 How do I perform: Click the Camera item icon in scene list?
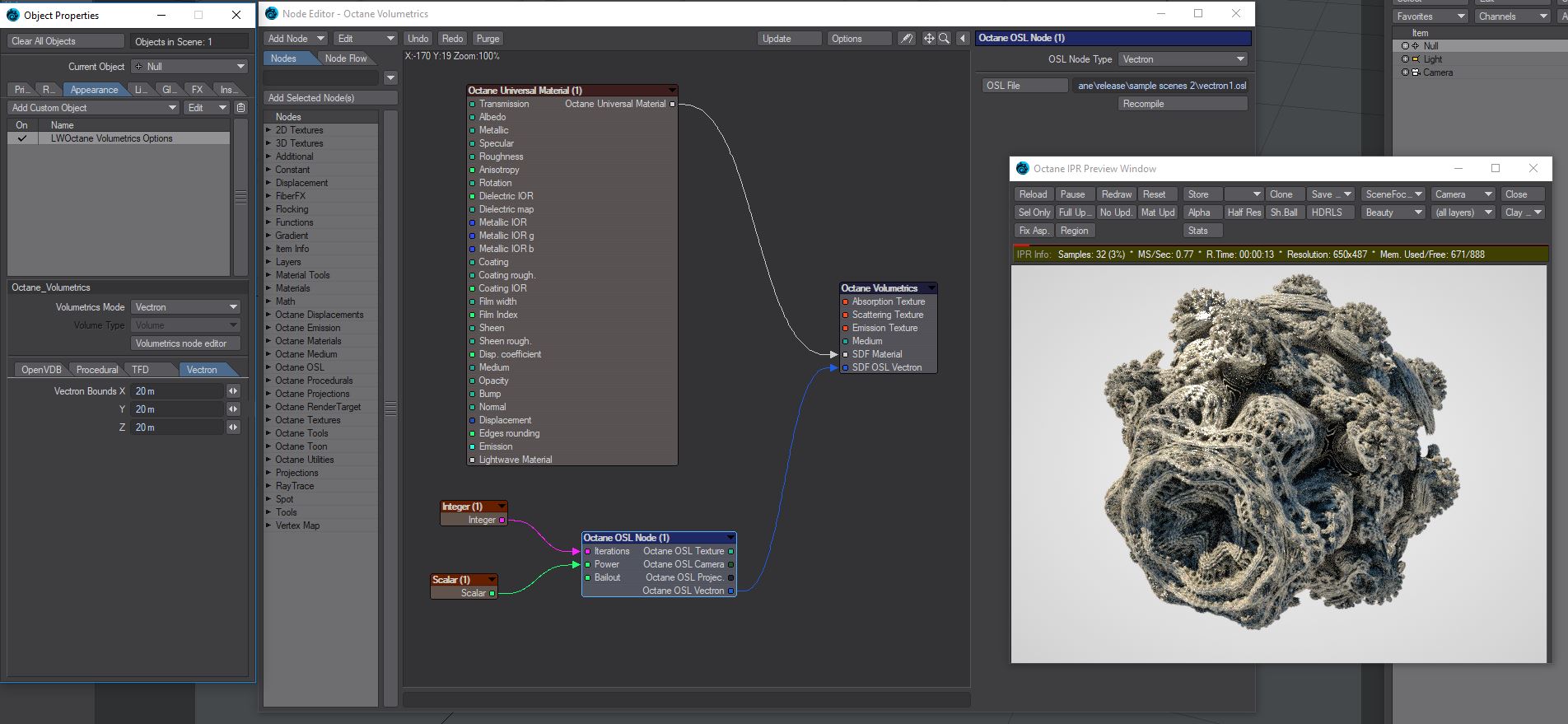[x=1415, y=72]
